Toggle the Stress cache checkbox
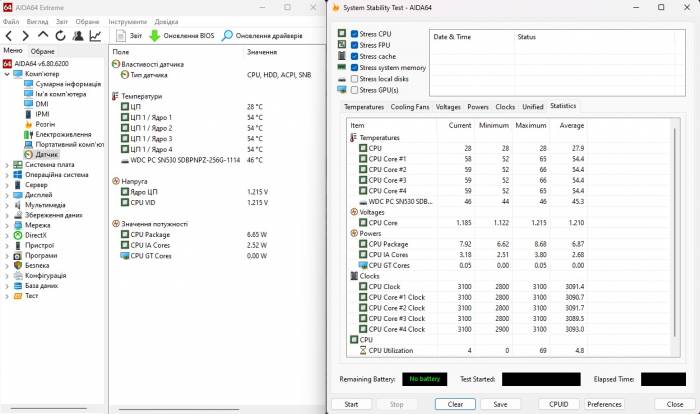This screenshot has height=414, width=700. pos(354,56)
